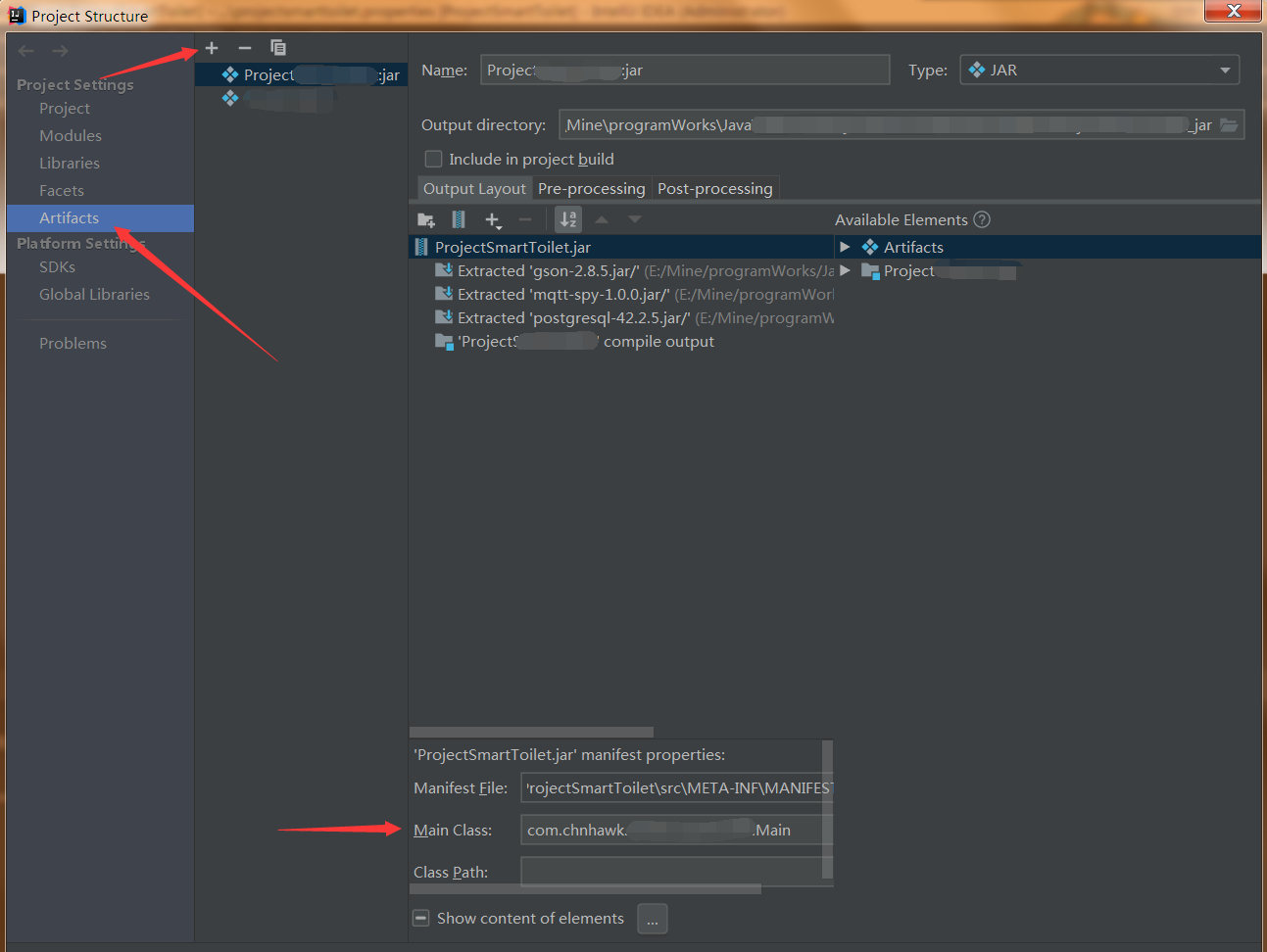Toggle sorting of elements by name and type
Viewport: 1267px width, 952px height.
coord(568,220)
